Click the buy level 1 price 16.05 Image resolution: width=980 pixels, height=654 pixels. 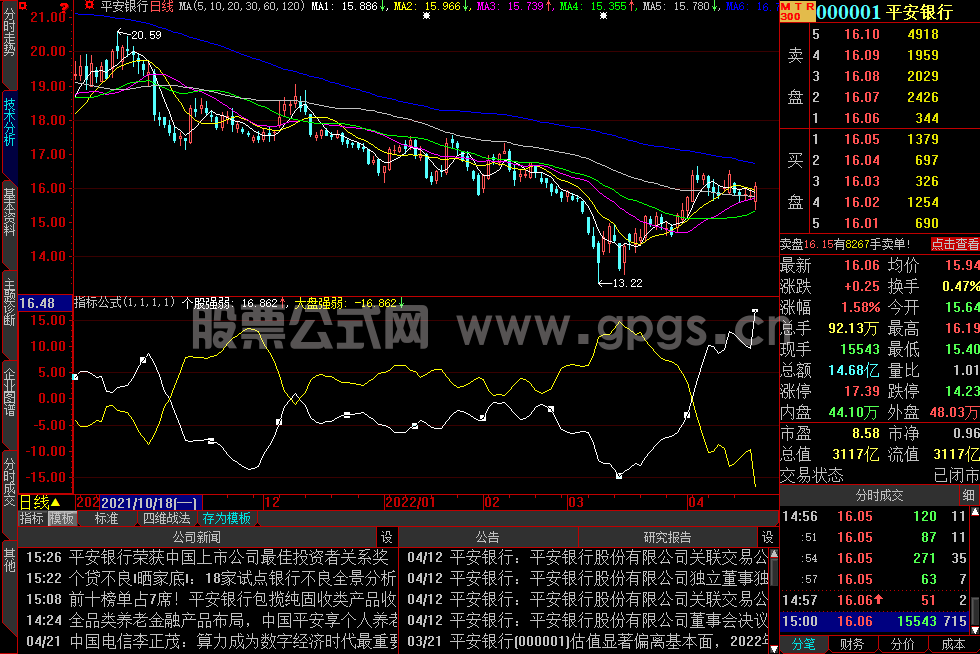861,139
